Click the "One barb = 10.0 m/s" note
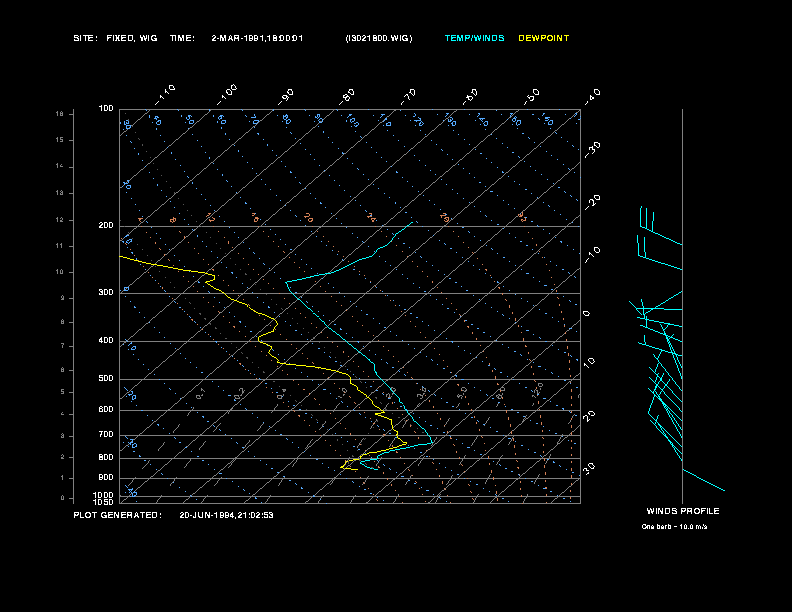Screen dimensions: 792x612 [674, 527]
